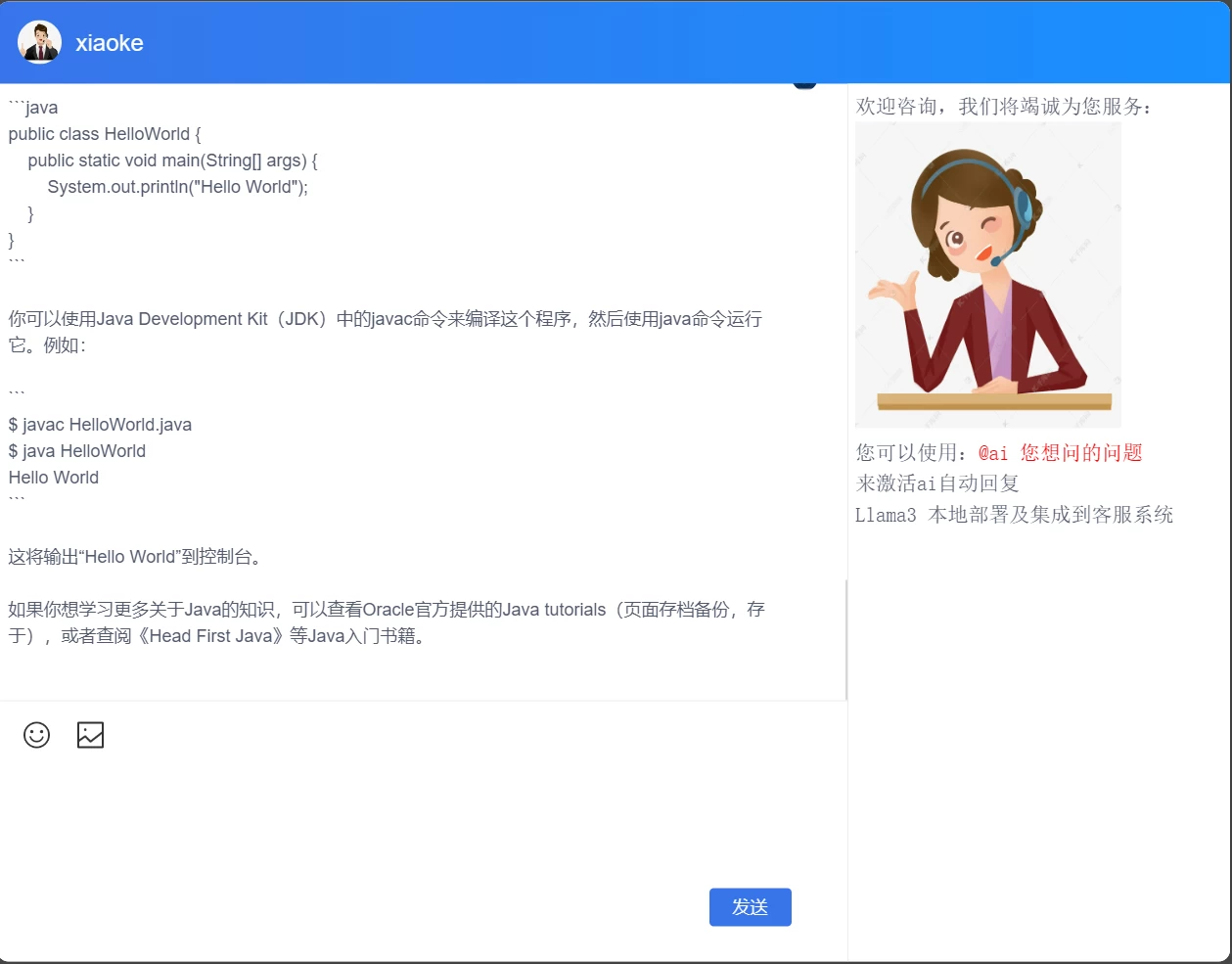
Task: Click '$ javac HelloWorld.java' command line
Action: pos(100,425)
